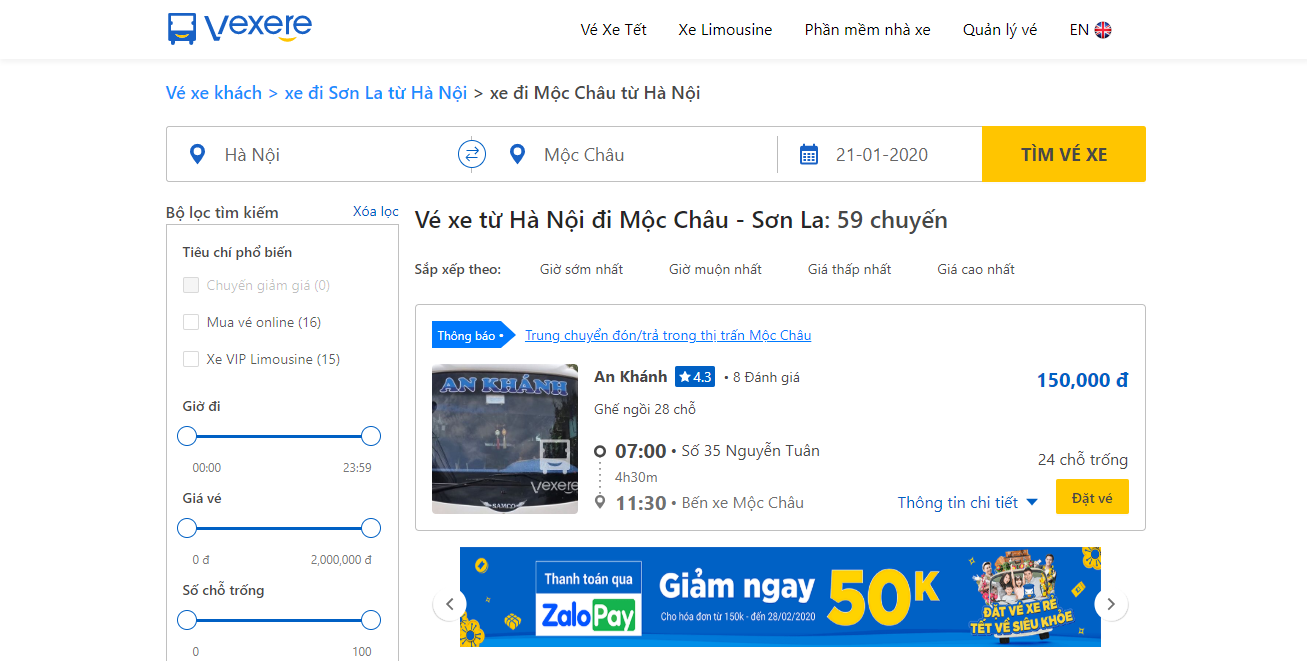Click Số chỗ trống slider right handle
This screenshot has height=661, width=1307.
pyautogui.click(x=371, y=620)
